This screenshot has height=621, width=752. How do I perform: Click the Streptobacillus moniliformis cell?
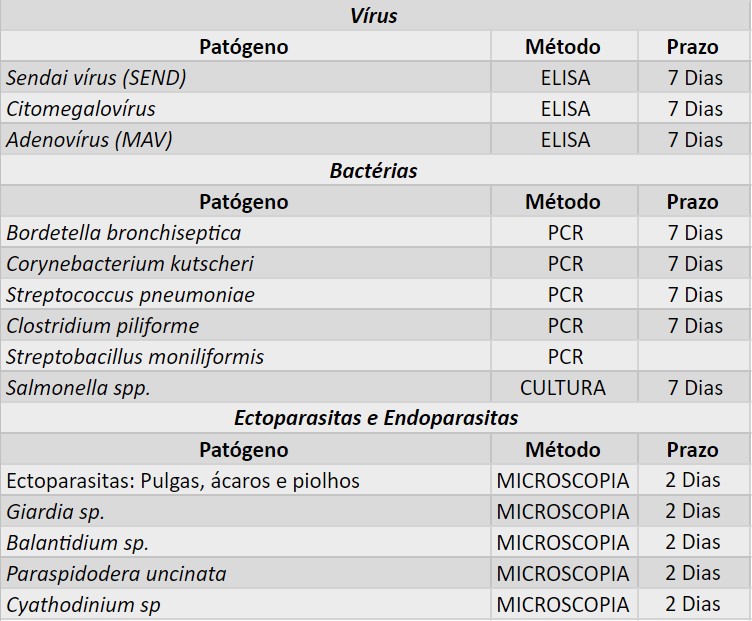(x=135, y=357)
